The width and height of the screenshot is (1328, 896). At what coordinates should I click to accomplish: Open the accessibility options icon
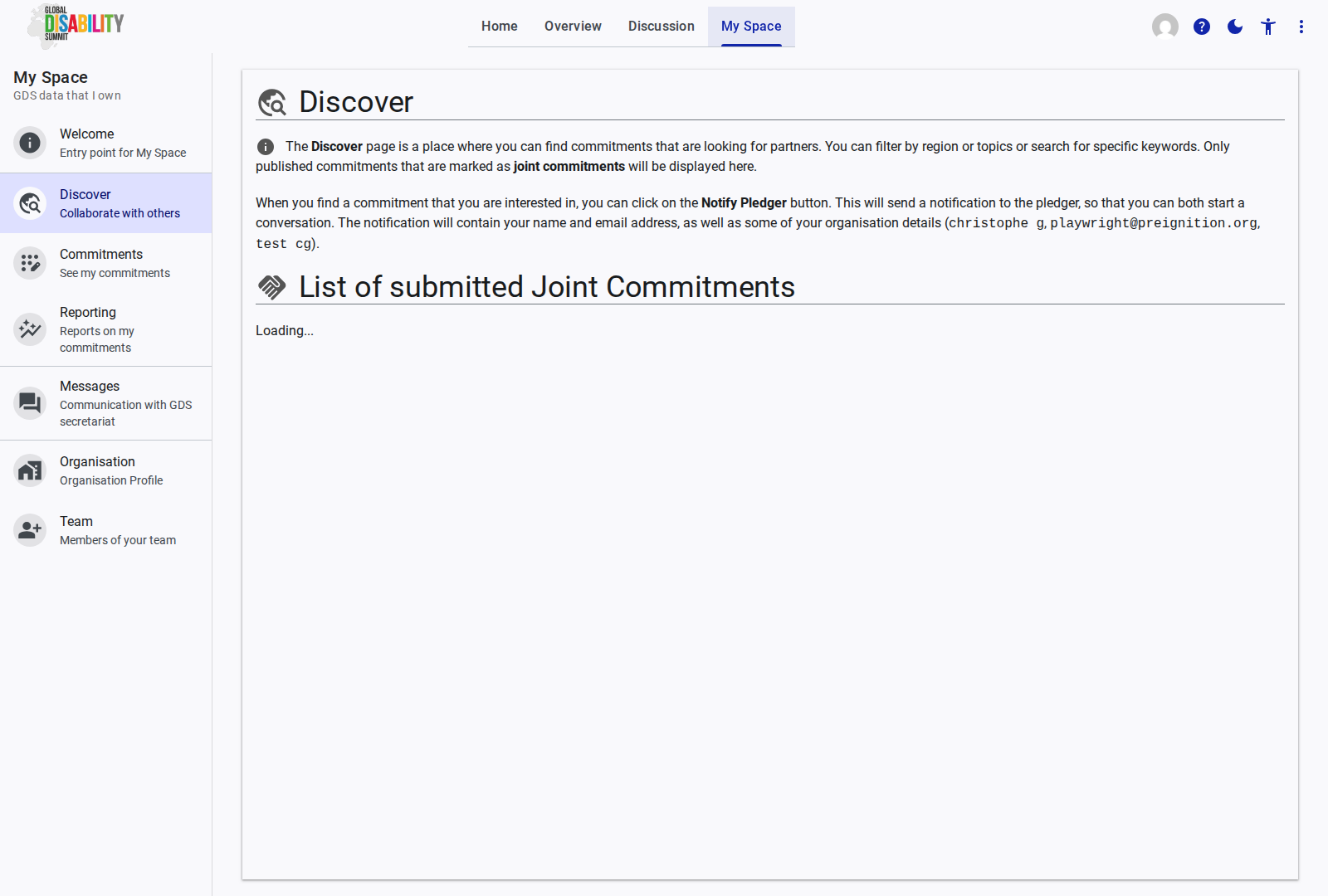1268,27
